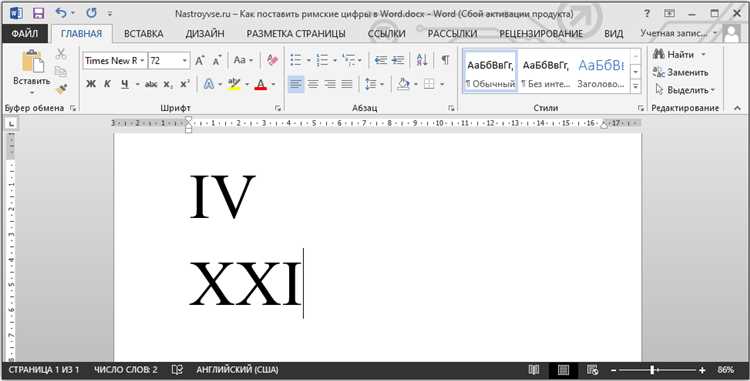750x381 pixels.
Task: Toggle paragraph marks ¶ display
Action: point(445,60)
